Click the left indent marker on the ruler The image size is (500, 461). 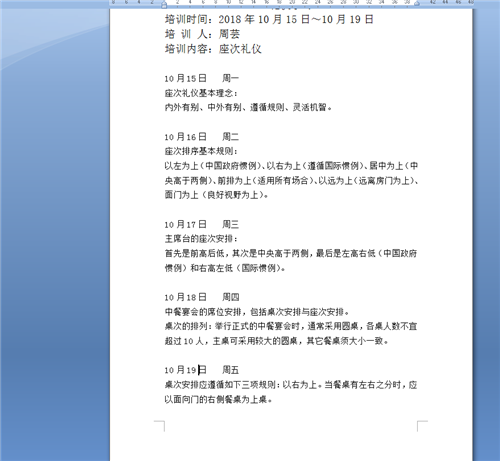[164, 4]
